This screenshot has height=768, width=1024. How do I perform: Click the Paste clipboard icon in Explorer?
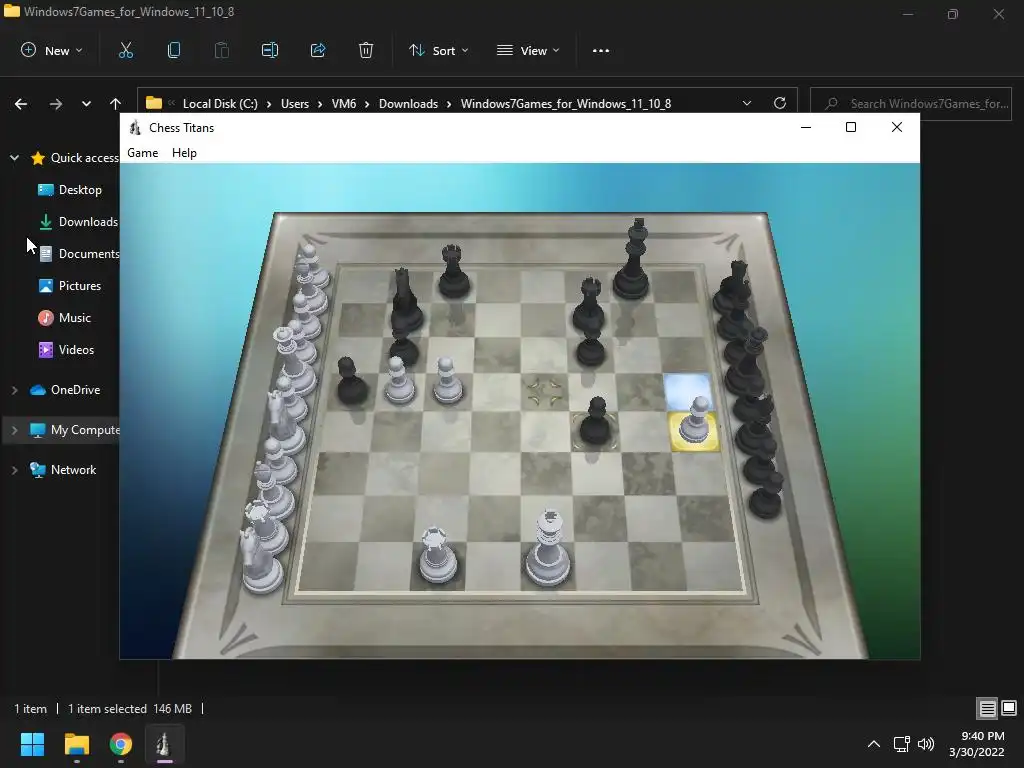point(221,50)
